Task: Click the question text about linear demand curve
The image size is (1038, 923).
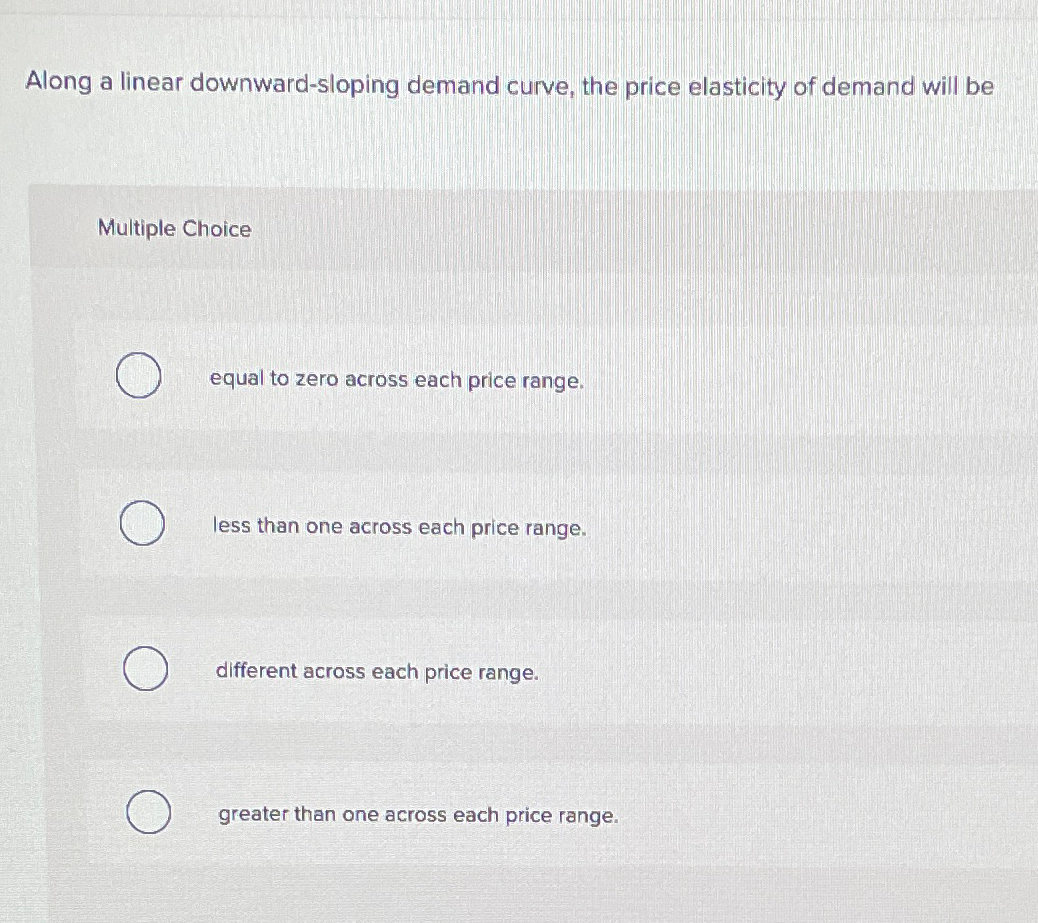Action: coord(508,87)
